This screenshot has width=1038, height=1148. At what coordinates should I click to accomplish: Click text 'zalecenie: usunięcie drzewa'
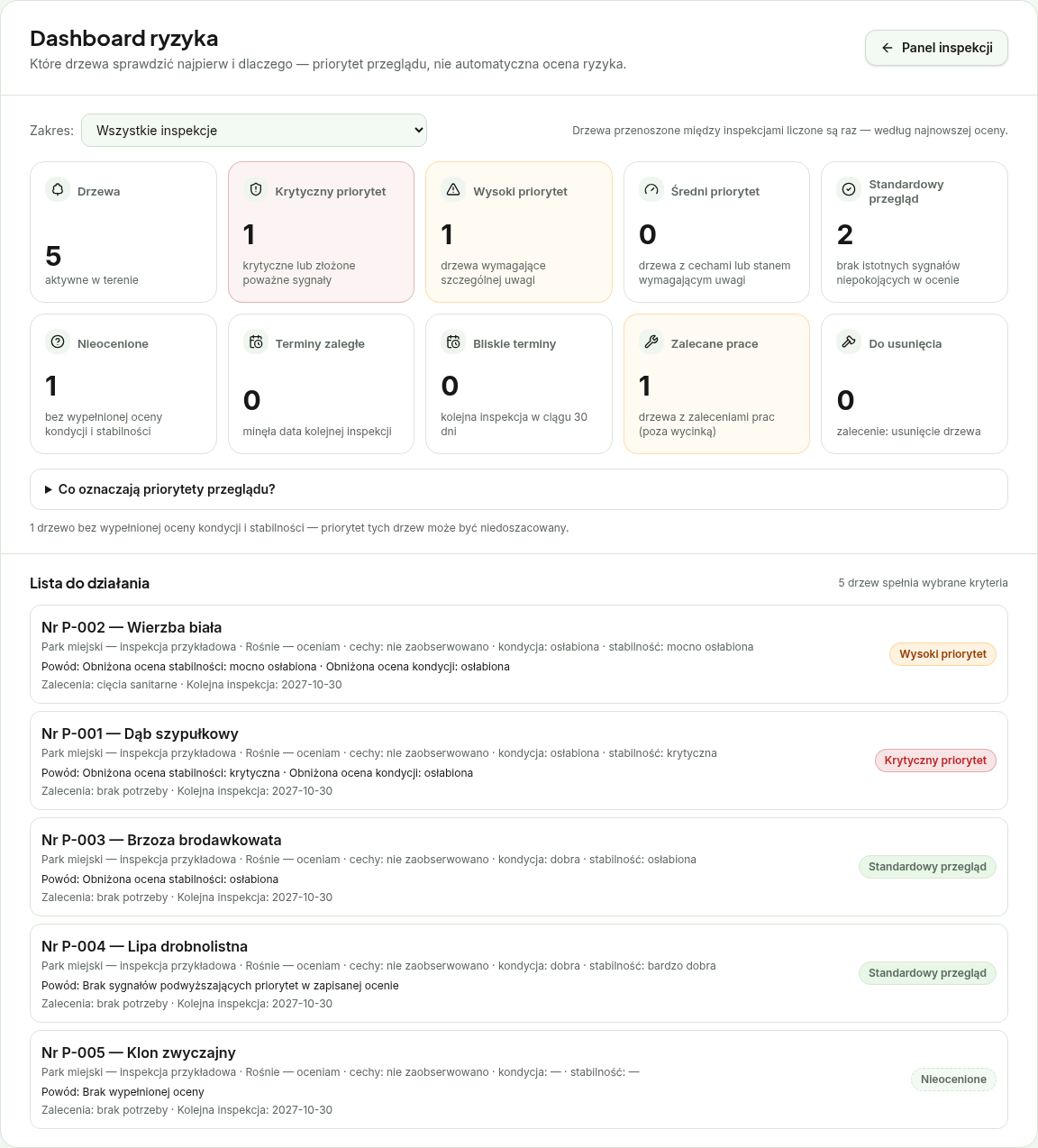pyautogui.click(x=908, y=432)
